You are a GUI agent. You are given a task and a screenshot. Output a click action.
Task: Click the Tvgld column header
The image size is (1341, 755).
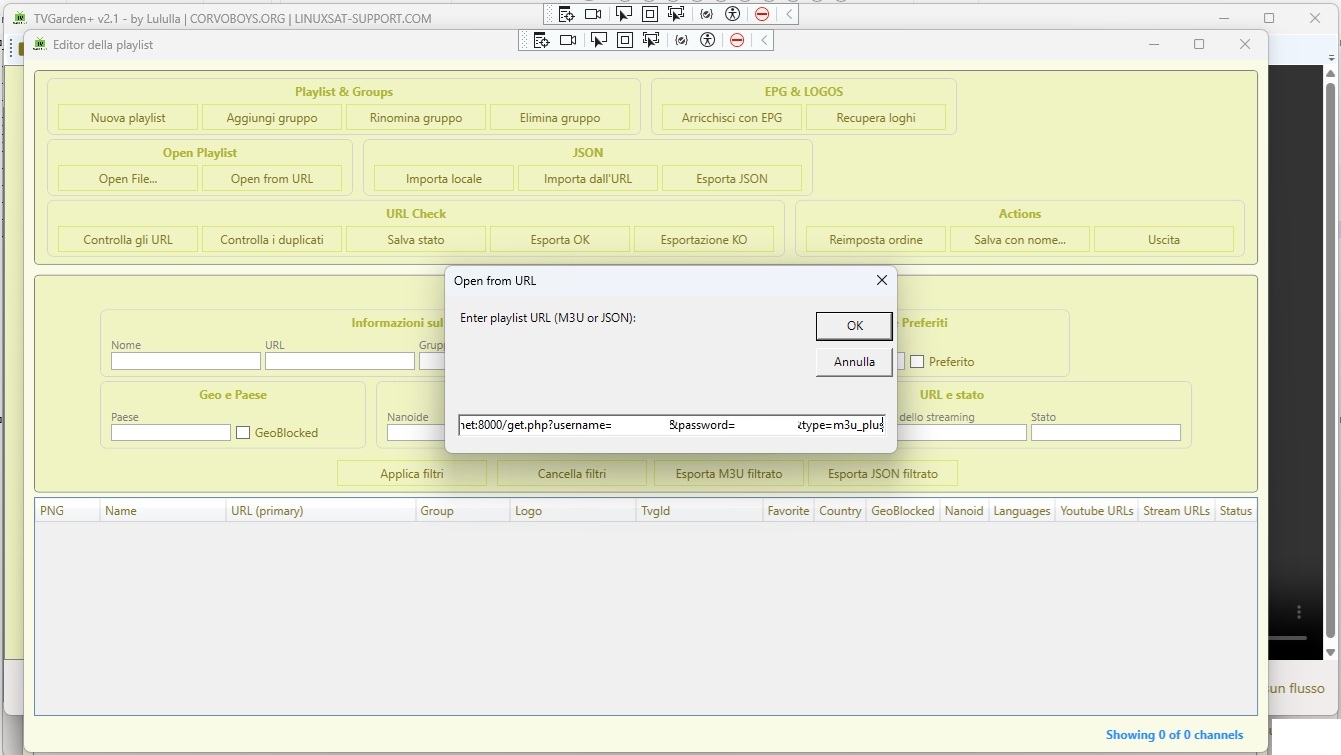tap(700, 511)
